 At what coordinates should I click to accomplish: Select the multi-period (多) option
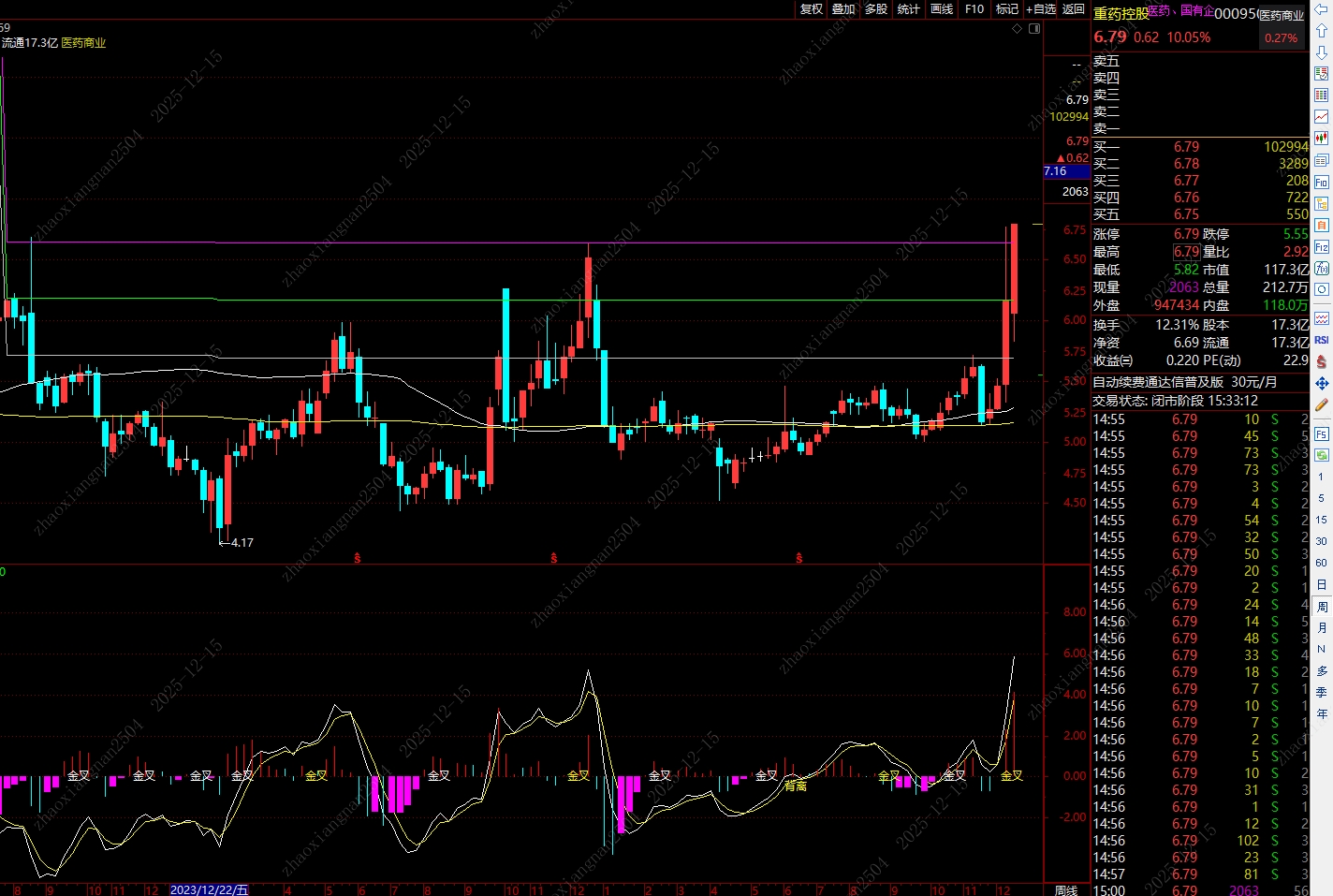pos(1321,670)
